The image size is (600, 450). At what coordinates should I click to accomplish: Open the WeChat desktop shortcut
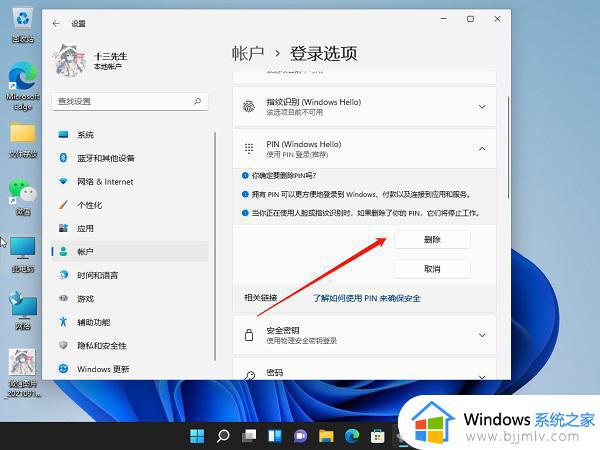pos(23,197)
